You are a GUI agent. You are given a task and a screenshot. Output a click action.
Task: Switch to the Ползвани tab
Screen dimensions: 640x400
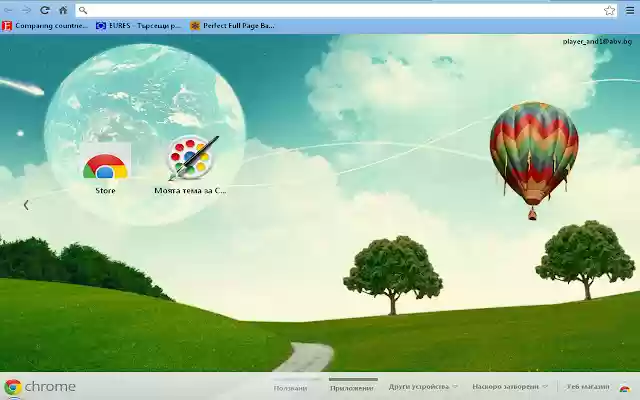[x=290, y=388]
